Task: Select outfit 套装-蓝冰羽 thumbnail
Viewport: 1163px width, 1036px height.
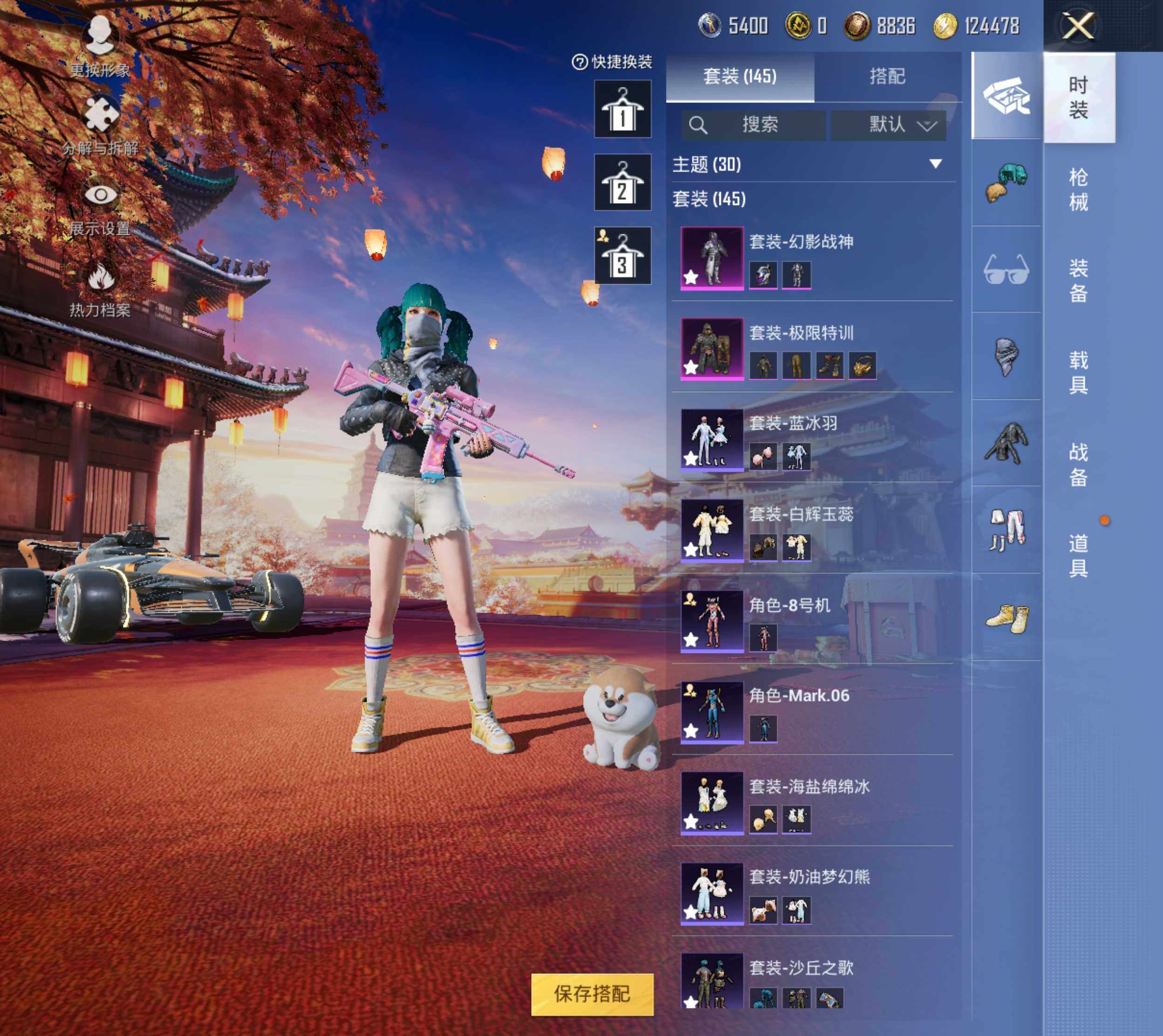Action: pyautogui.click(x=711, y=439)
